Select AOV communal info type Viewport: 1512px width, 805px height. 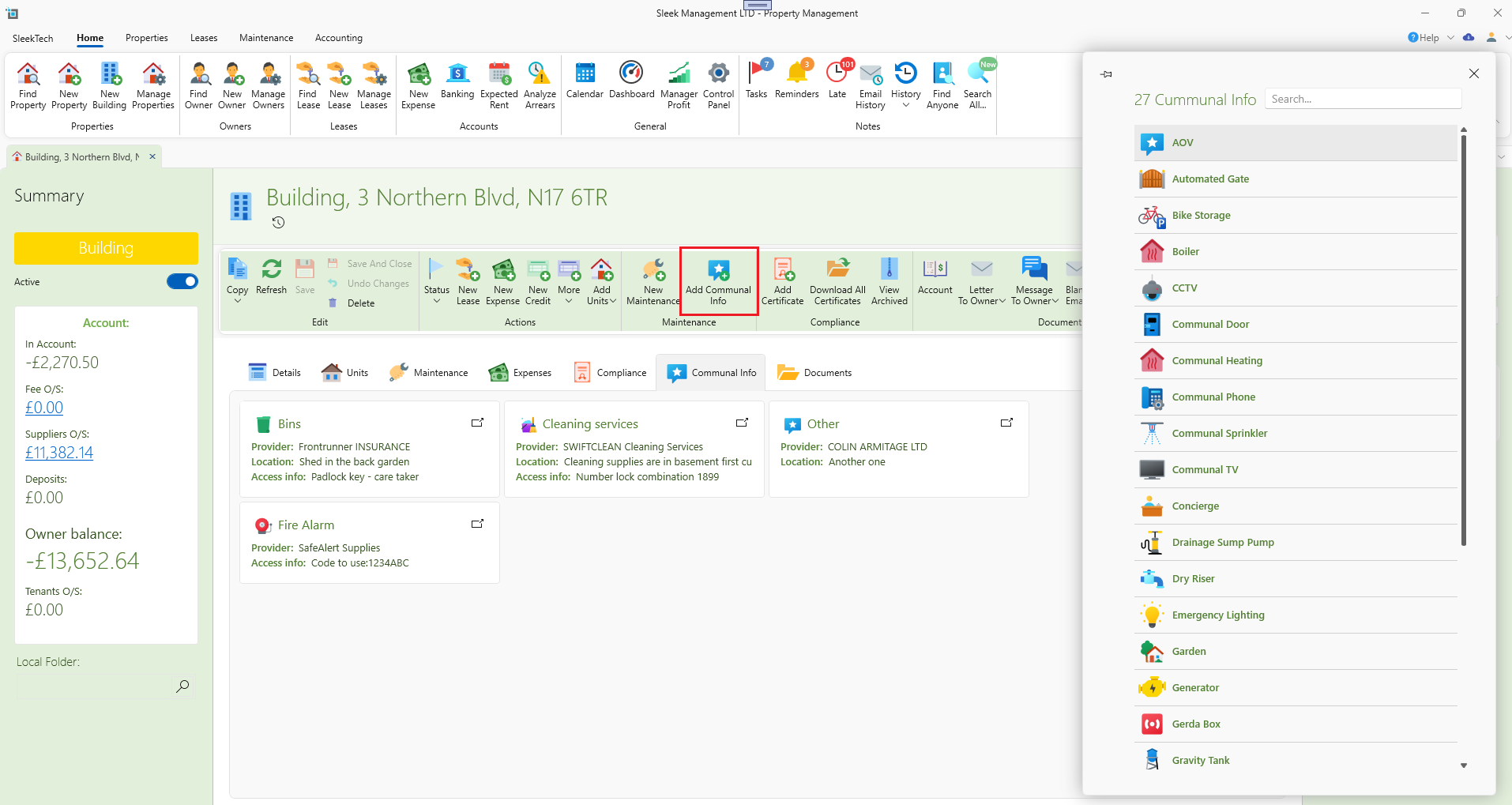tap(1296, 143)
